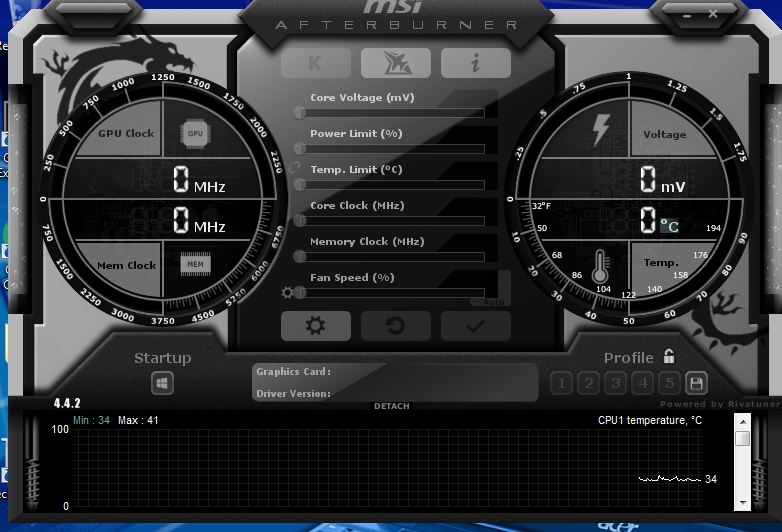Select profile slot 3
Screen dimensions: 782x532
click(x=615, y=383)
